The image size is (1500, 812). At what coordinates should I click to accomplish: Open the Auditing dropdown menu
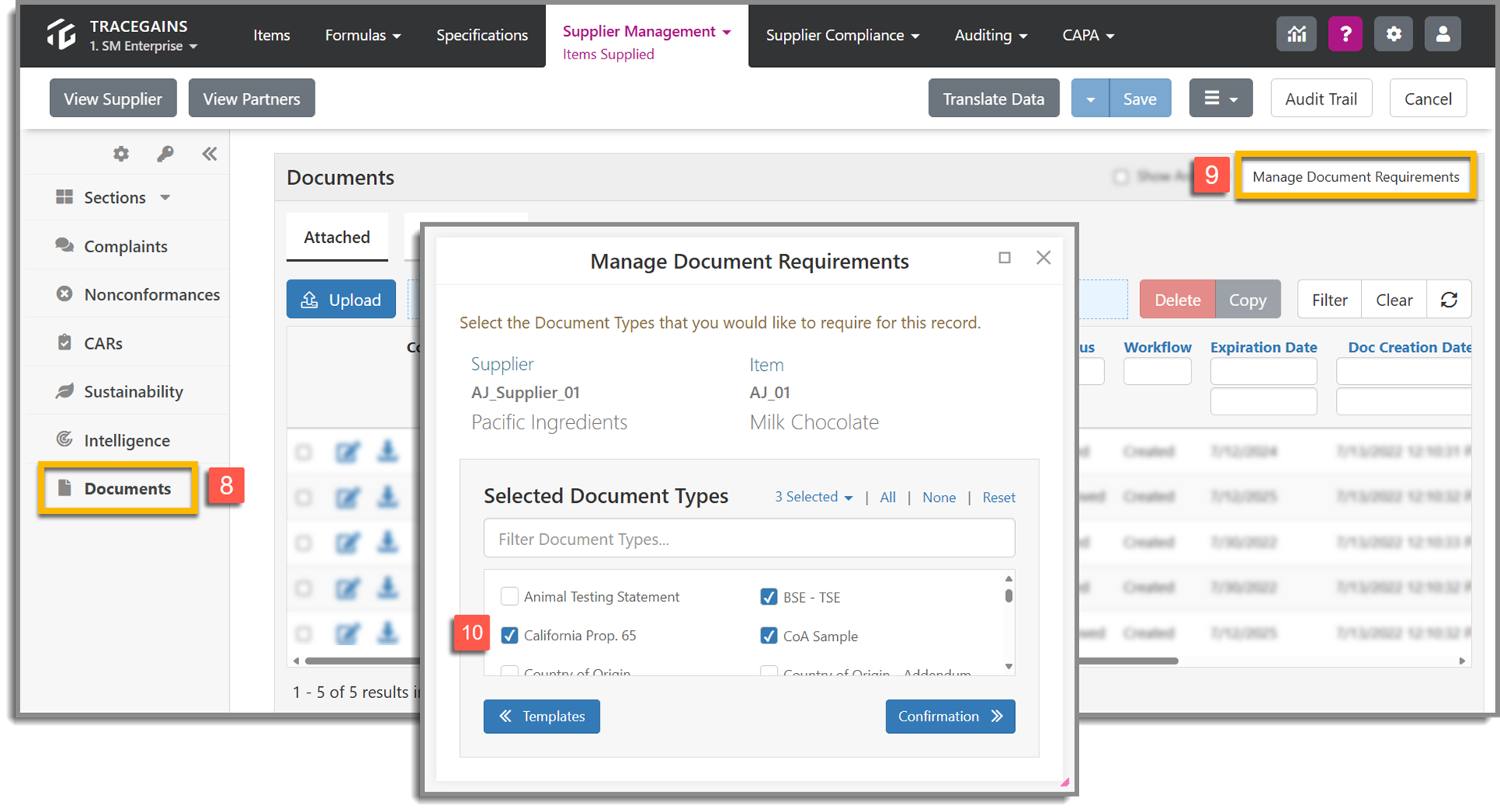tap(991, 35)
